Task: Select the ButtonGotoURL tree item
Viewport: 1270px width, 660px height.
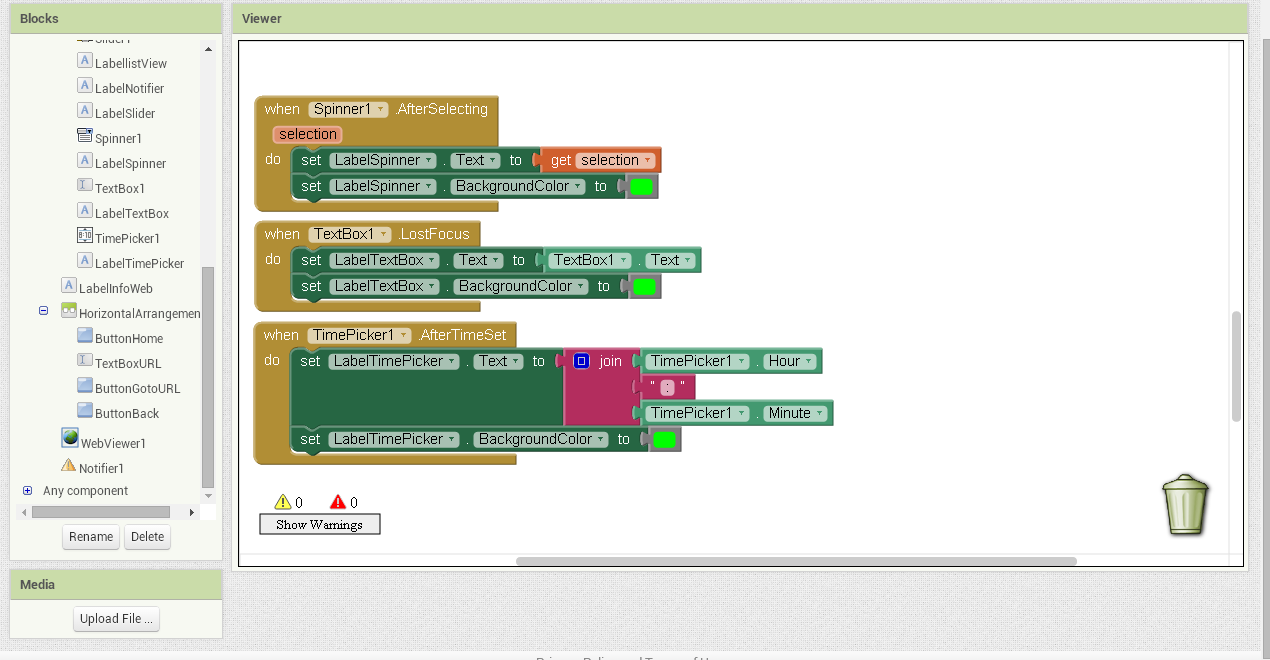Action: [138, 388]
